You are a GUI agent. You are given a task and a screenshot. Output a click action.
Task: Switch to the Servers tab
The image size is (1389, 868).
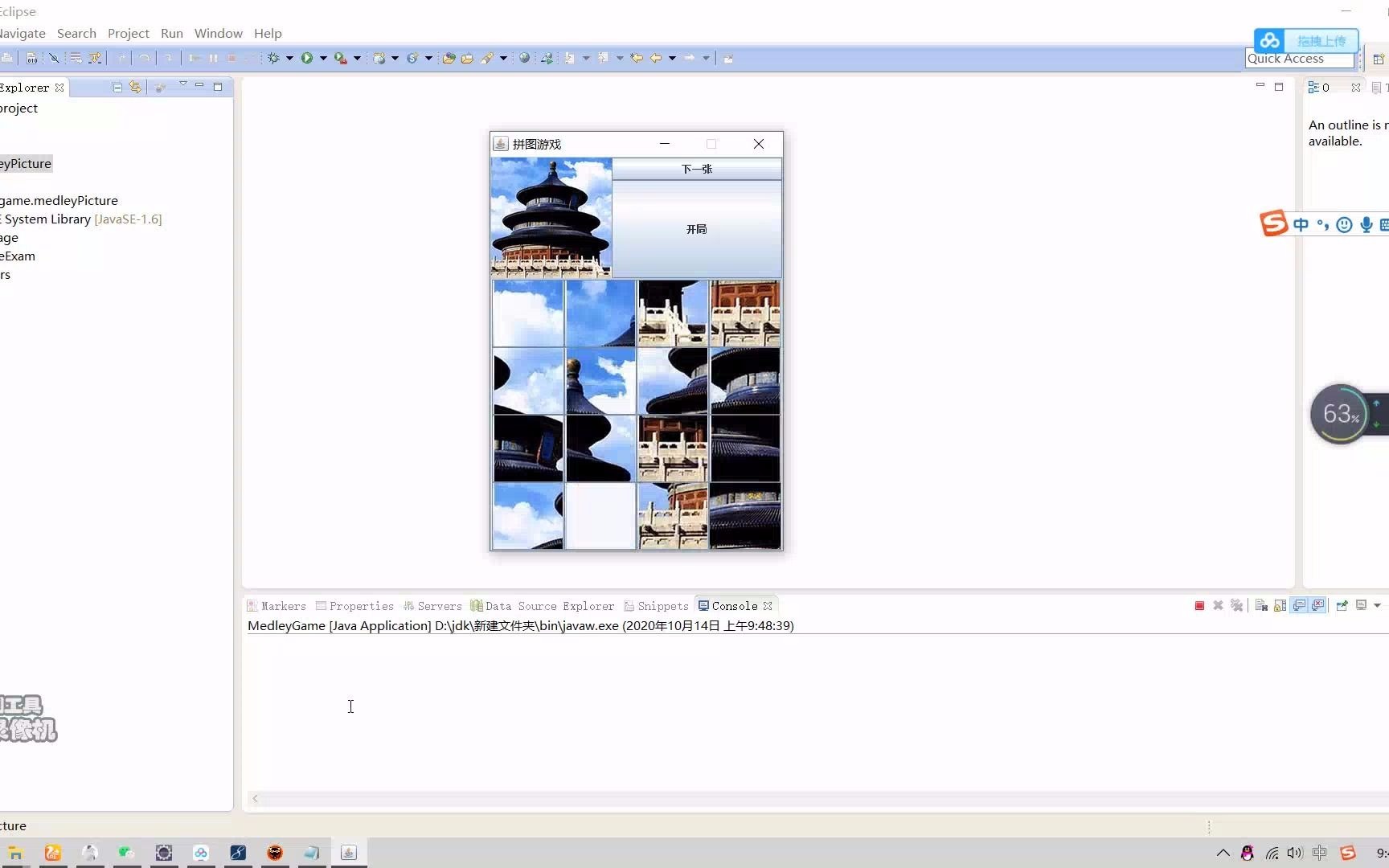click(439, 605)
